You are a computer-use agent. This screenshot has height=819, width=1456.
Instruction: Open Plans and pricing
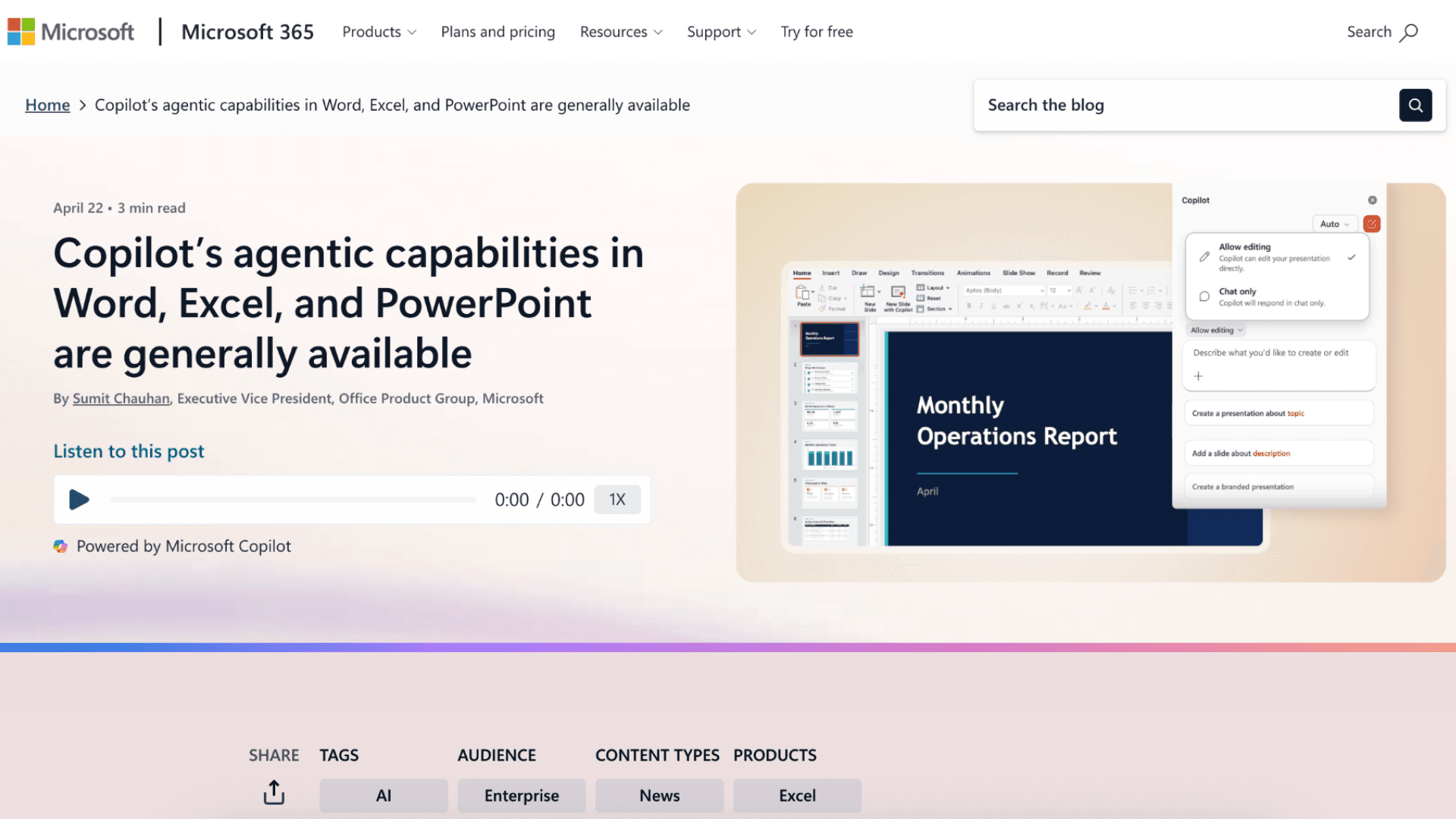point(498,32)
